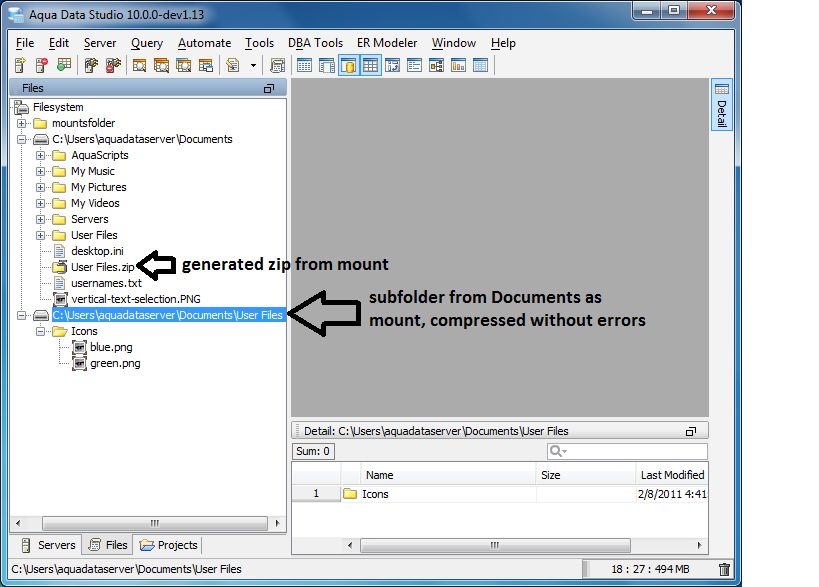Toggle the highlighted database cylinder toolbar icon
819x587 pixels.
tap(348, 65)
